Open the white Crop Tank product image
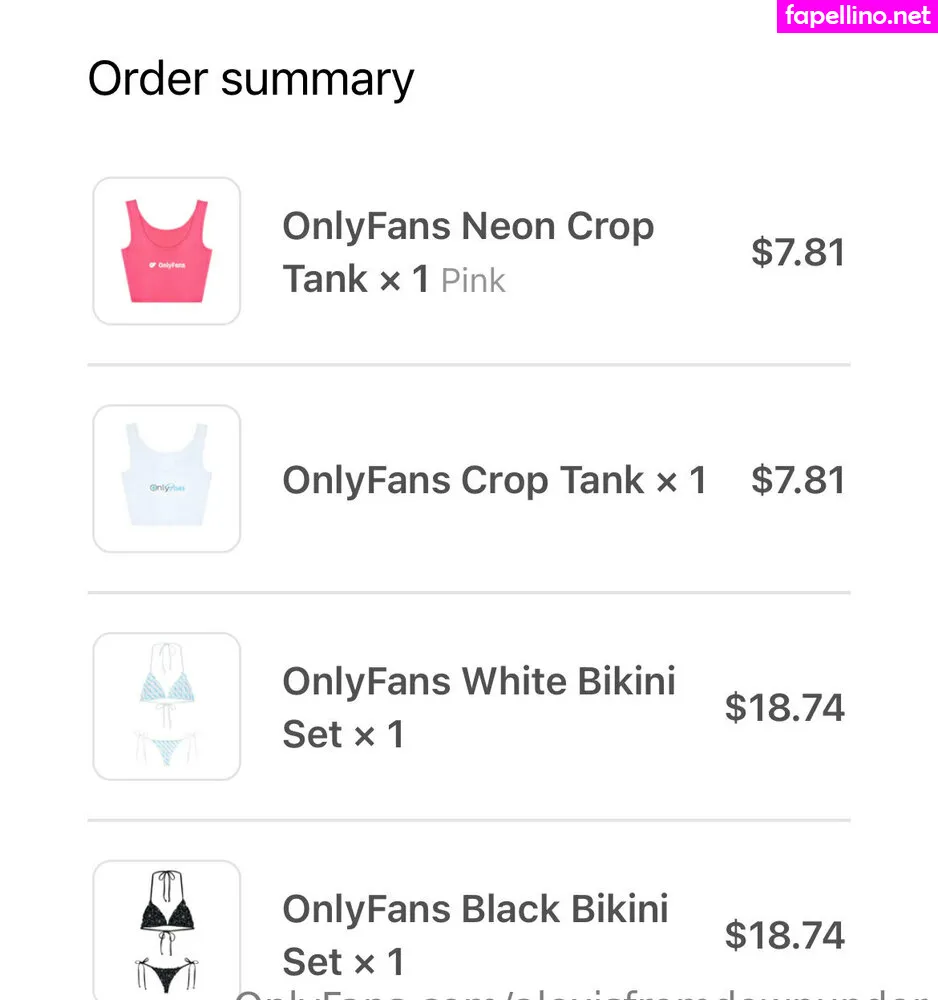This screenshot has height=1000, width=938. click(166, 479)
